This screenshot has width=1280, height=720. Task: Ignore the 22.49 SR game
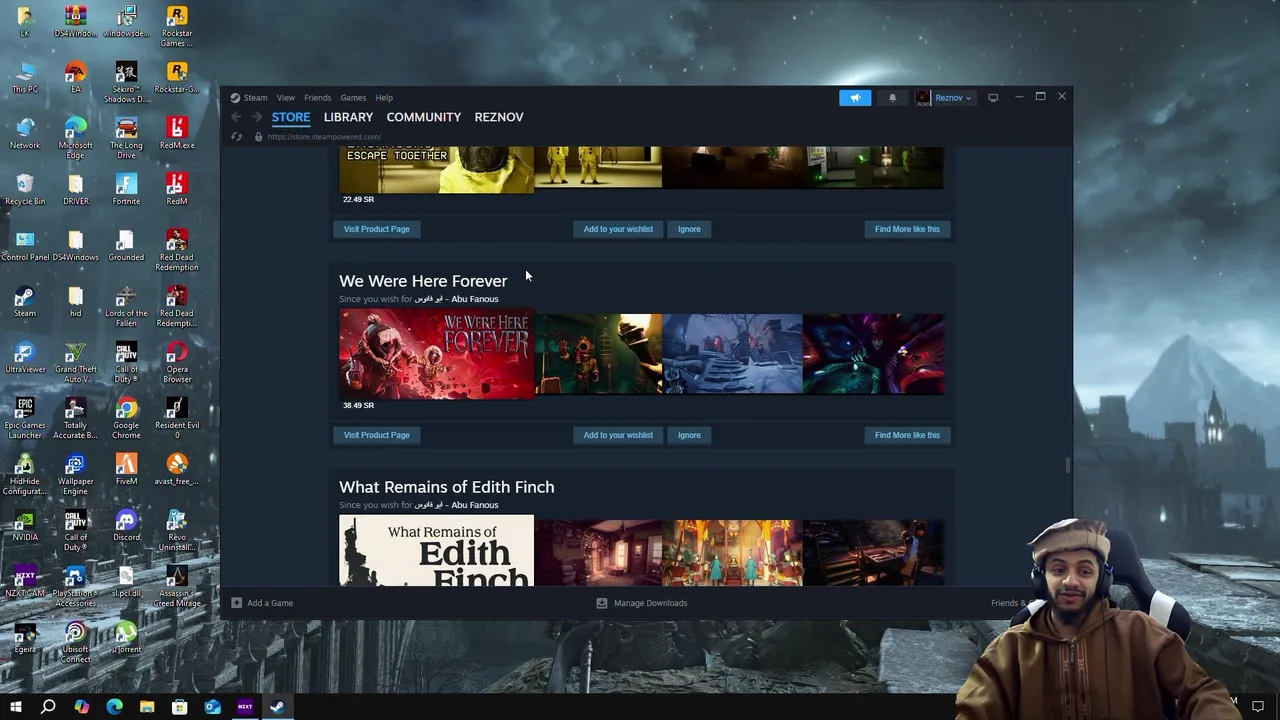point(689,229)
